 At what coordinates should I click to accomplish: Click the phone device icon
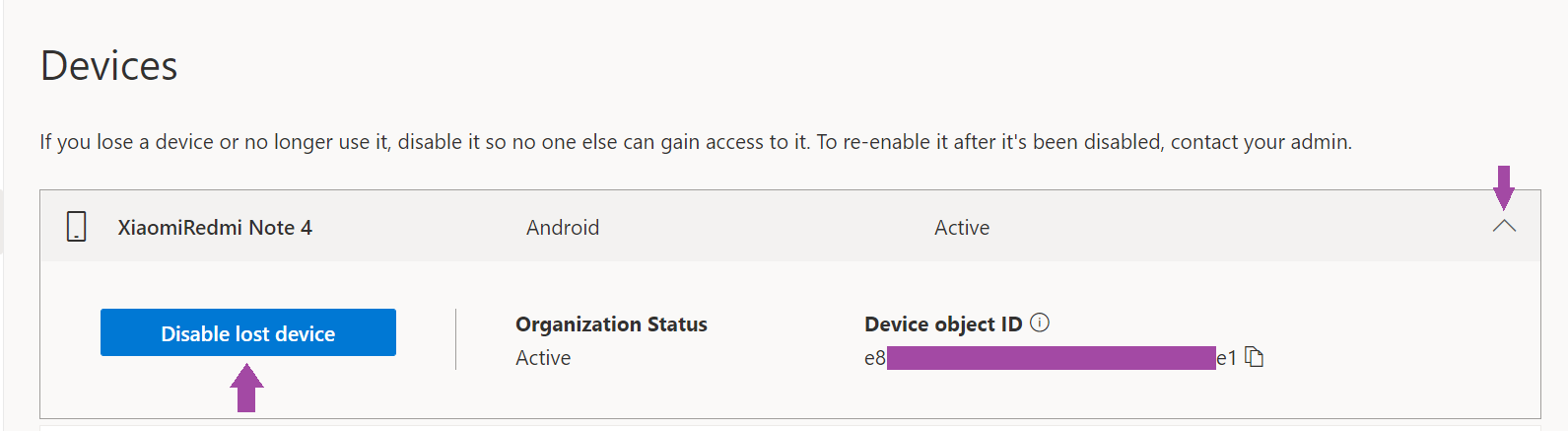coord(76,227)
